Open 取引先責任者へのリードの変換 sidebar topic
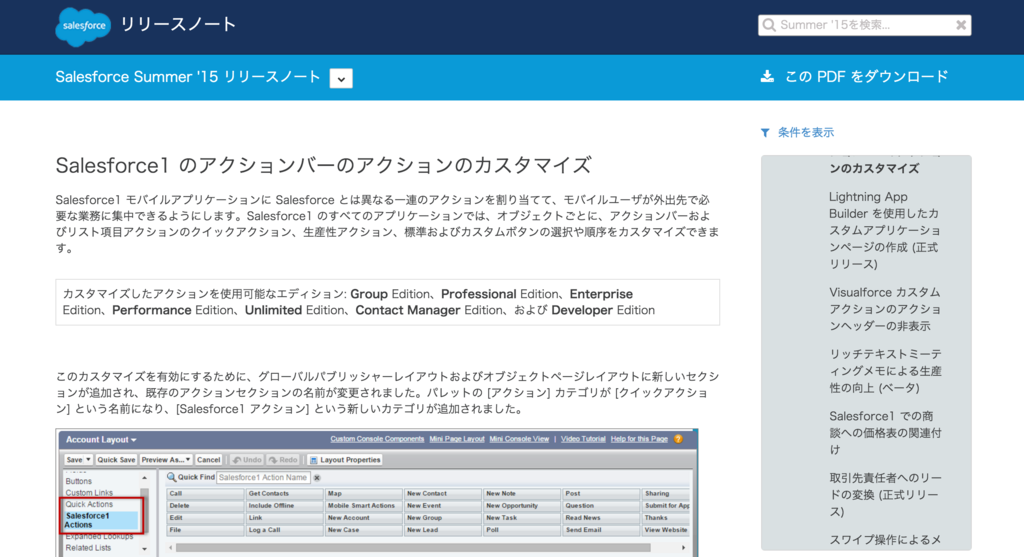Viewport: 1024px width, 557px height. tap(884, 494)
